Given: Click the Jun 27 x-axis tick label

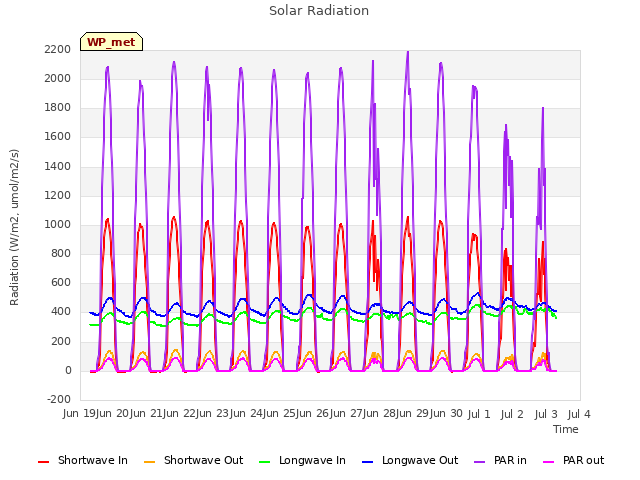Looking at the screenshot, I should click(347, 414).
